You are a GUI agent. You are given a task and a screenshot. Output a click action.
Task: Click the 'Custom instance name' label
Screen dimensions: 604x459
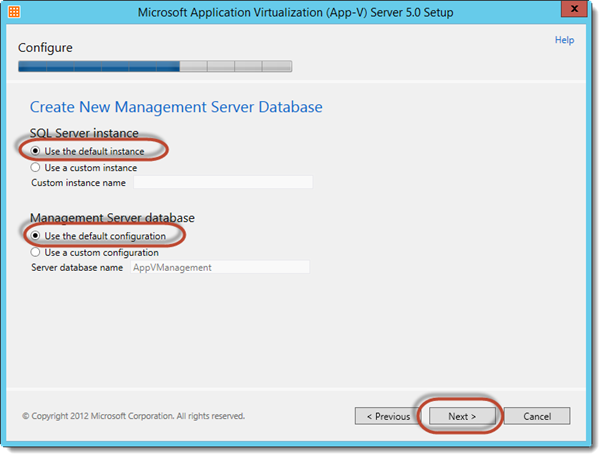(79, 183)
